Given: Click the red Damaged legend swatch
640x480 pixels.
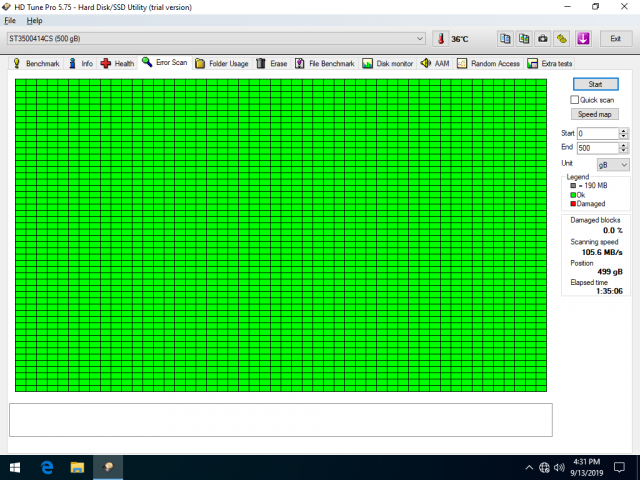Looking at the screenshot, I should click(573, 204).
